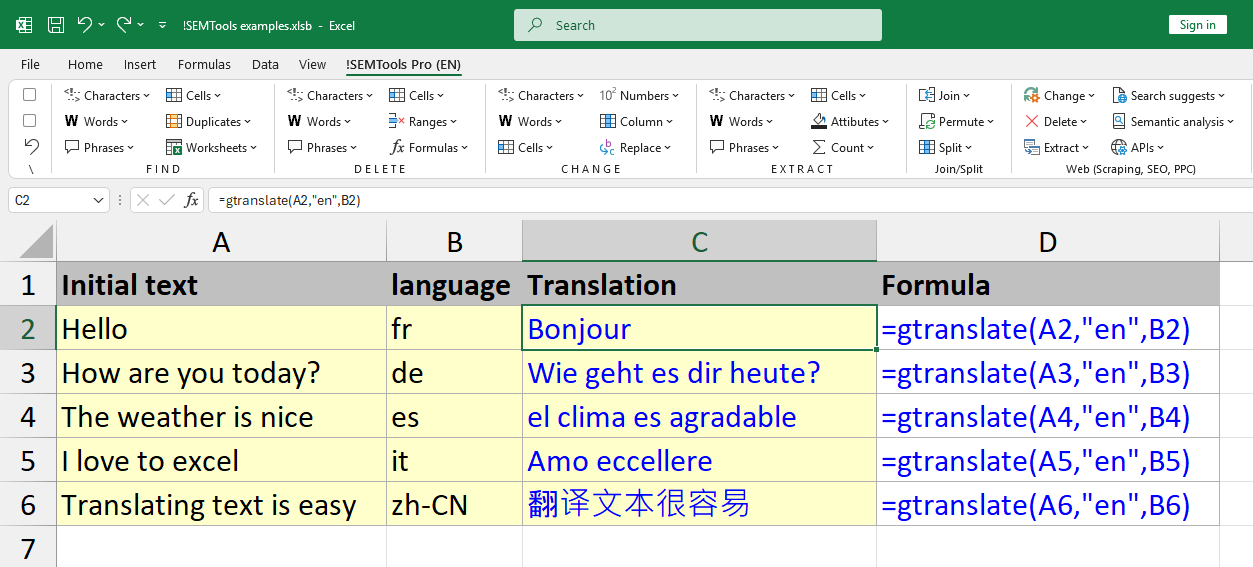Viewport: 1253px width, 567px height.
Task: Open Characters tool in the DELETE group
Action: [x=329, y=96]
